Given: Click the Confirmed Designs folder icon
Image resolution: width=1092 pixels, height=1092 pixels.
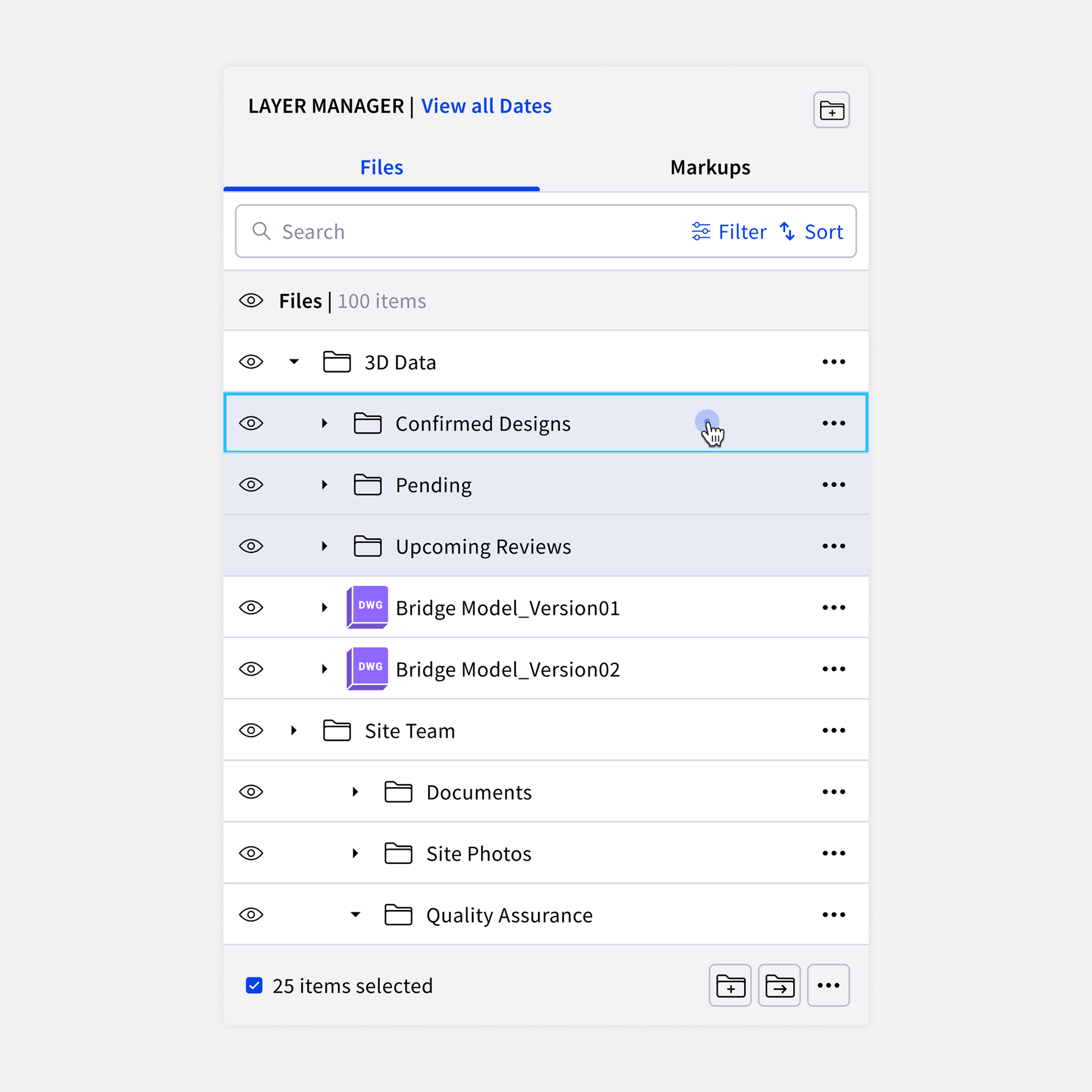Looking at the screenshot, I should pos(367,423).
